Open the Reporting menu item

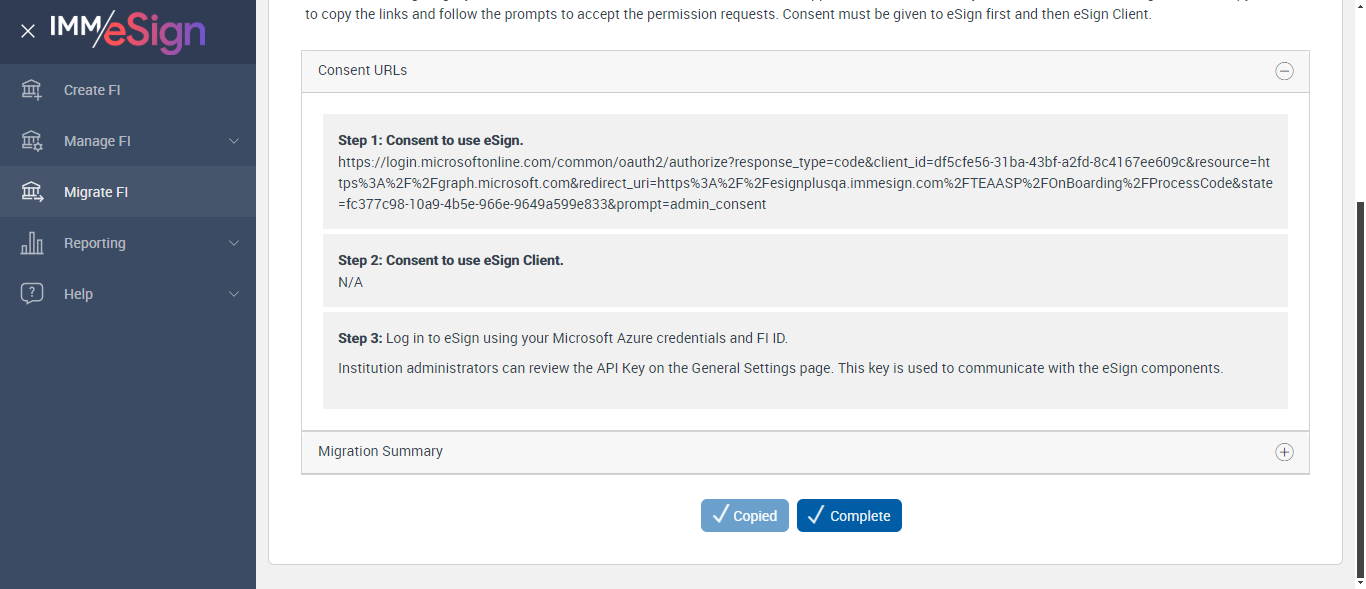pyautogui.click(x=95, y=243)
